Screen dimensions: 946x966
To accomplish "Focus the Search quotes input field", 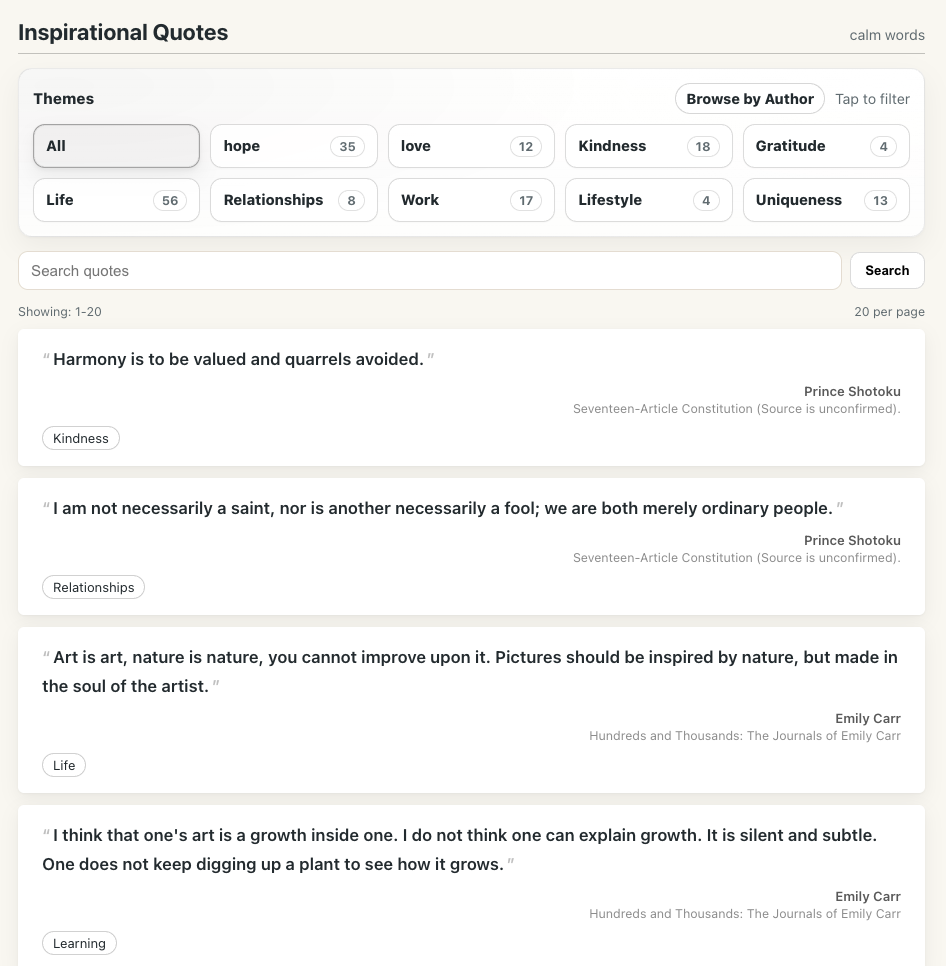I will [x=430, y=271].
